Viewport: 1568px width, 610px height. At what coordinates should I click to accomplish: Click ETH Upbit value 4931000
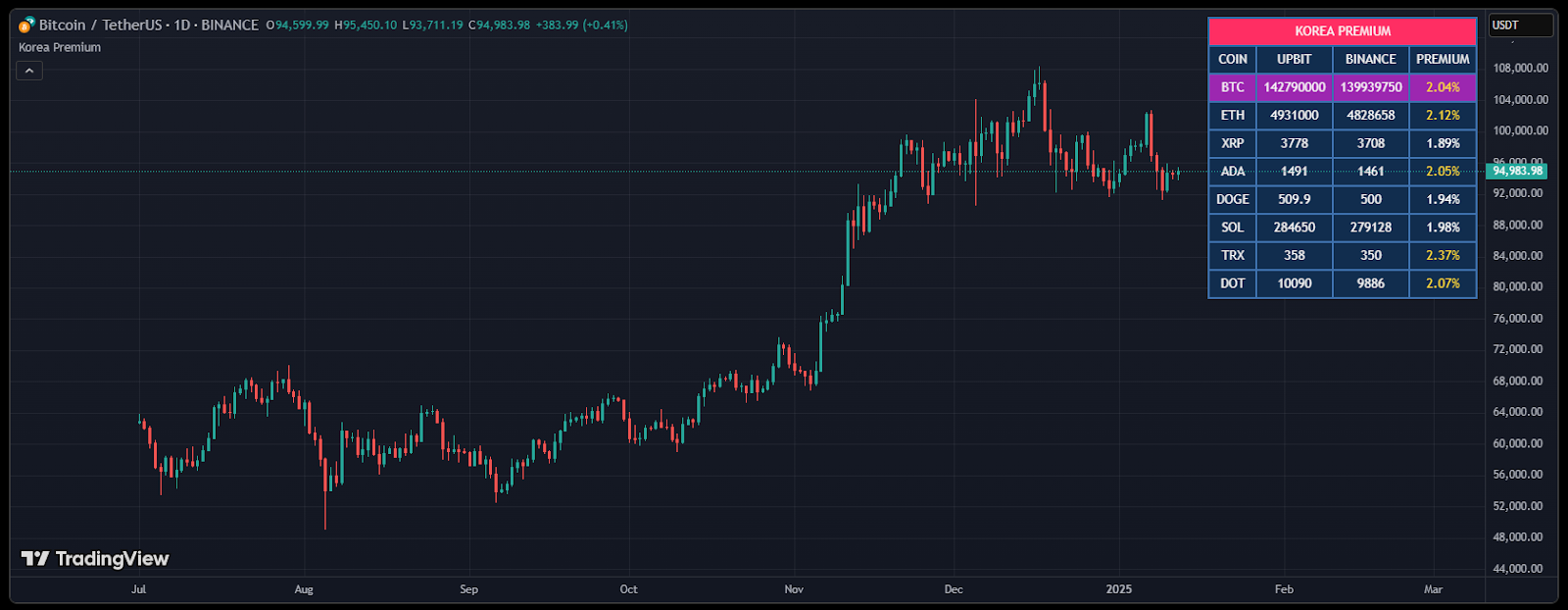(1295, 115)
